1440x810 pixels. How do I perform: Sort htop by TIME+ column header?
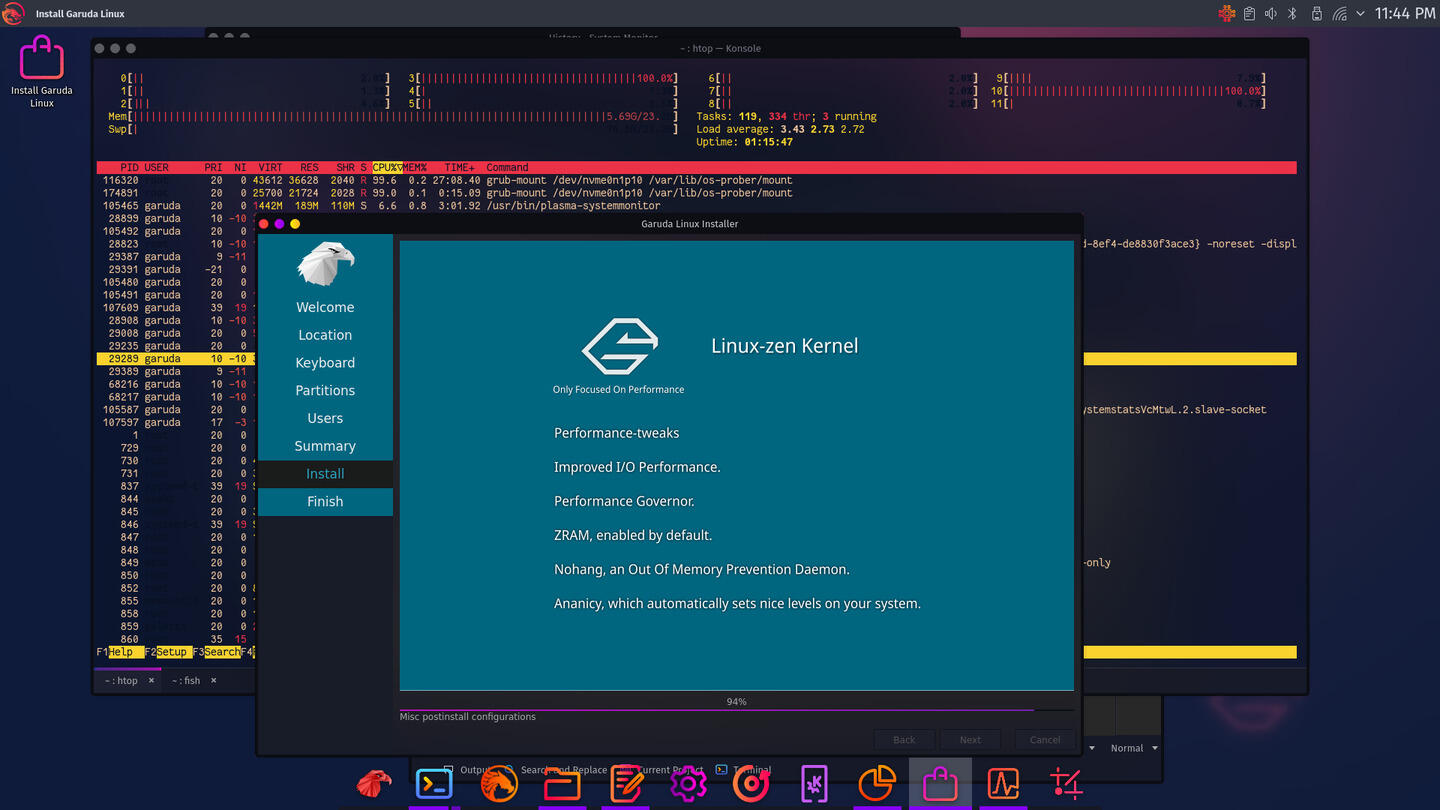460,168
